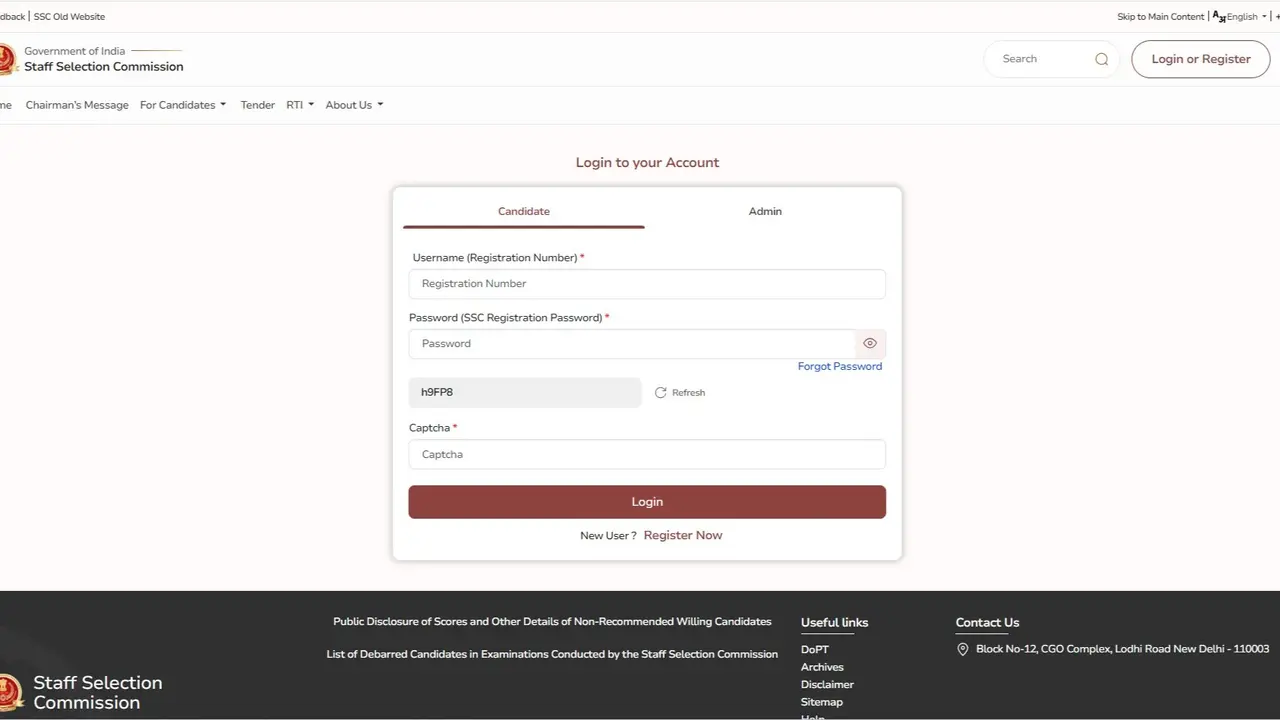Image resolution: width=1280 pixels, height=720 pixels.
Task: Select the Candidate tab
Action: 523,211
